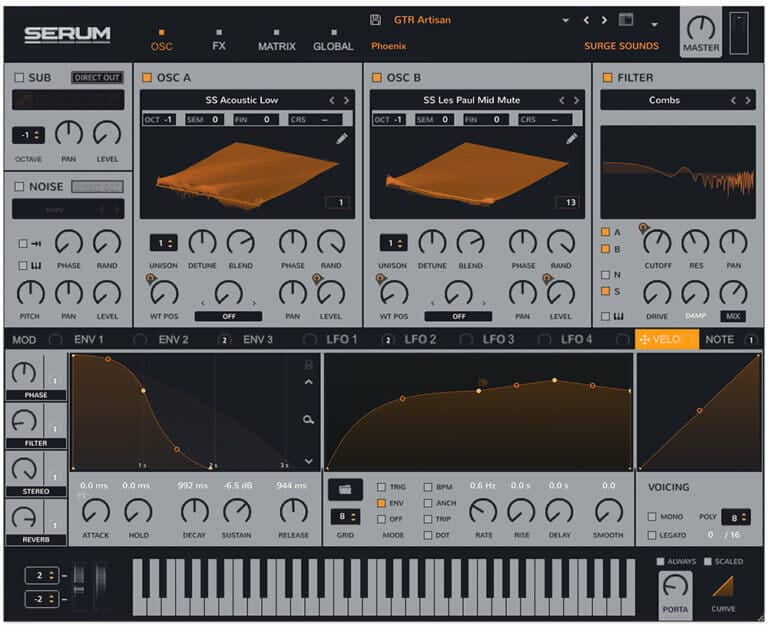
Task: Click the envelope lock icon
Action: 308,365
